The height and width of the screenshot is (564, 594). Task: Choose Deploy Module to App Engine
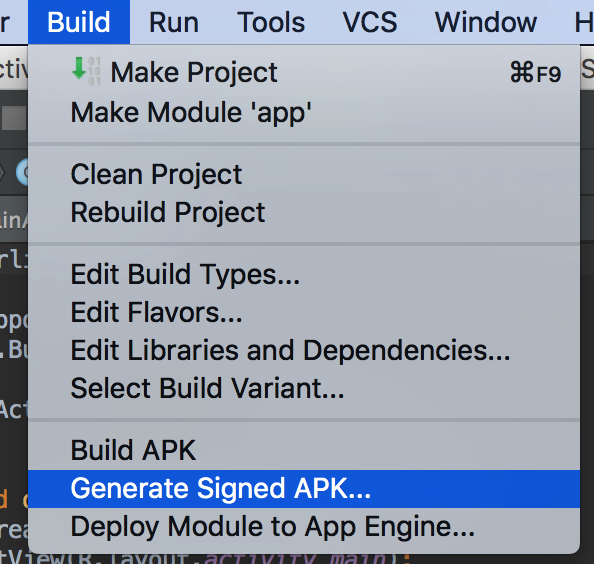[x=304, y=527]
